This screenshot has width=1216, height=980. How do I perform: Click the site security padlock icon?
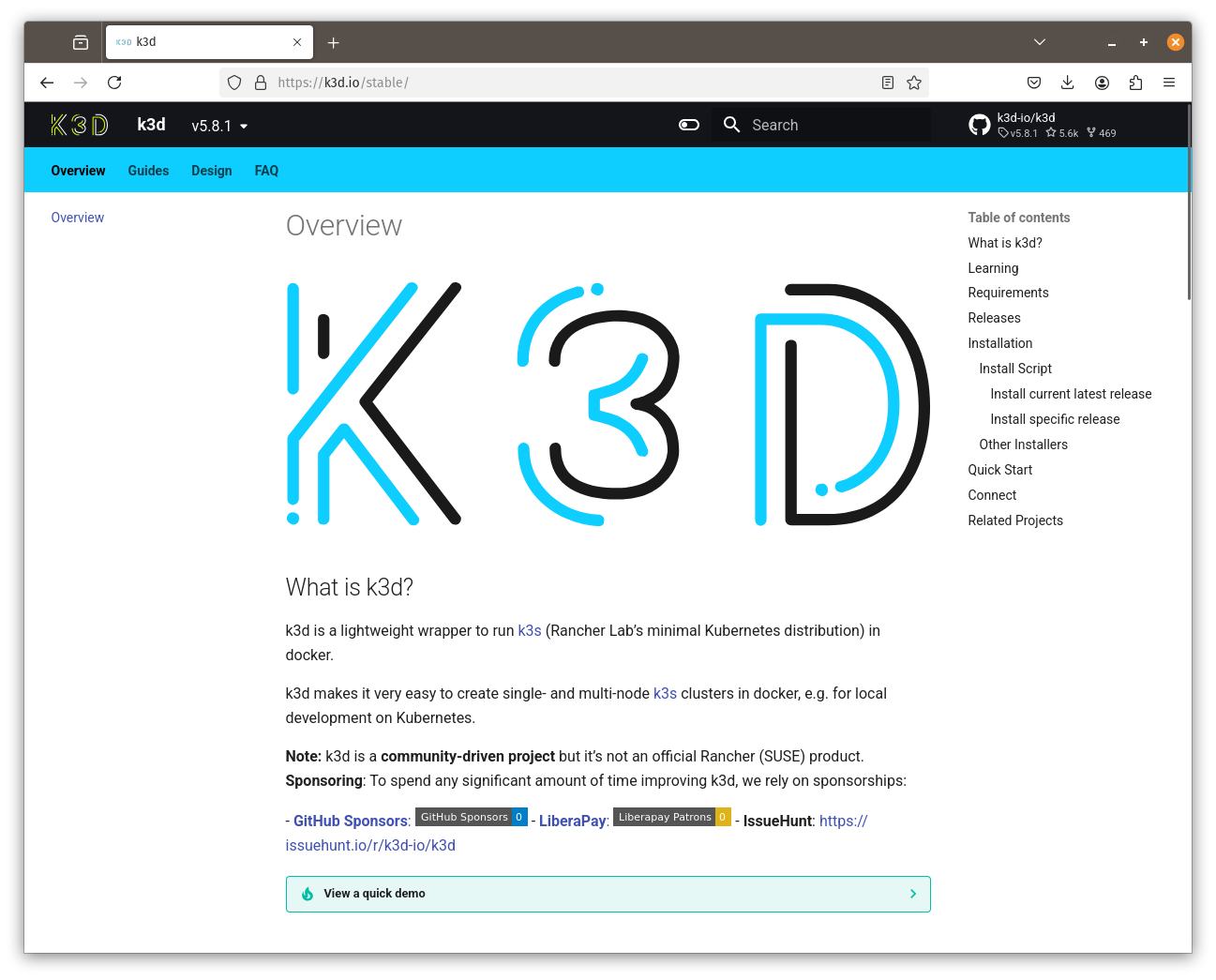[261, 83]
